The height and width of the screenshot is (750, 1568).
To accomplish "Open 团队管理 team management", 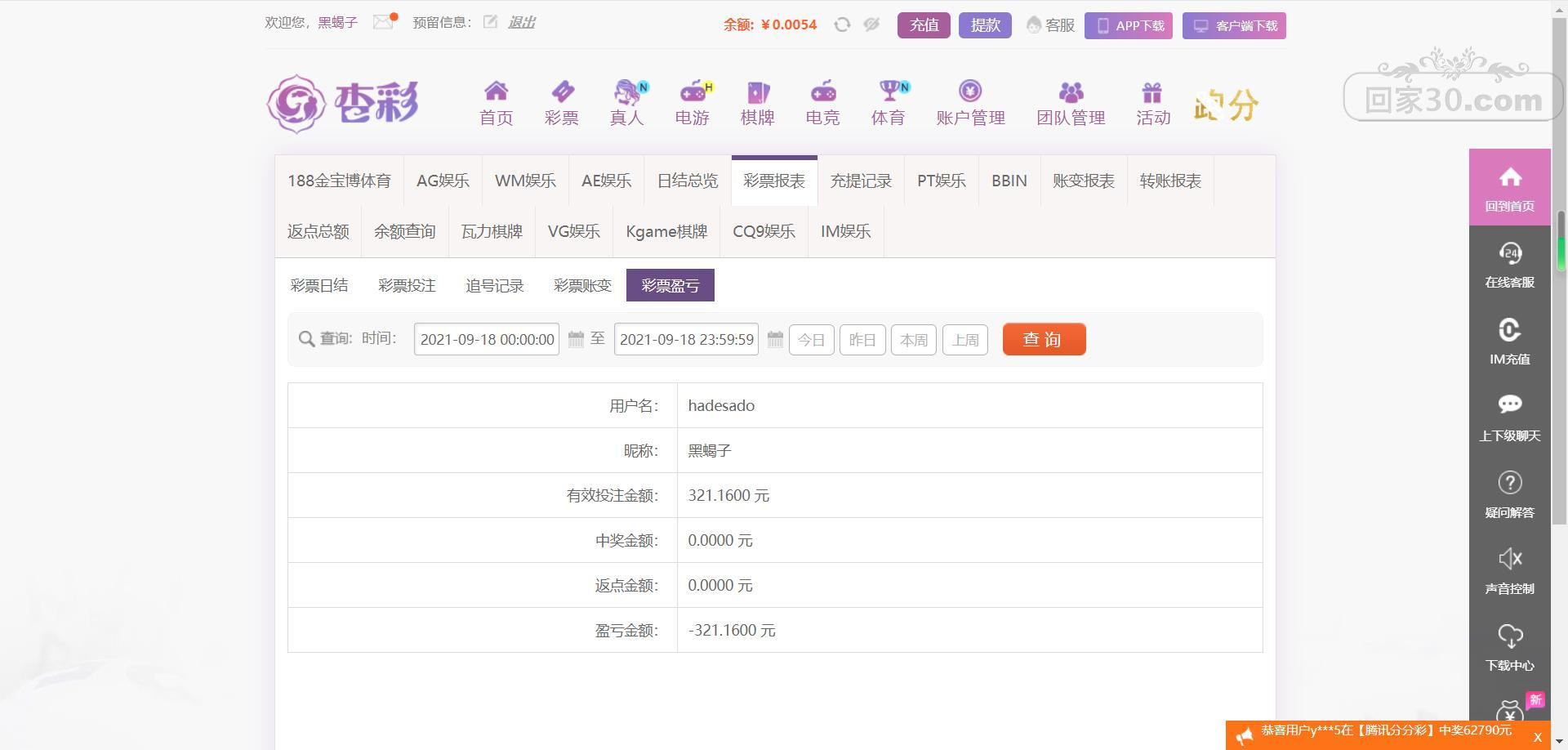I will tap(1071, 104).
